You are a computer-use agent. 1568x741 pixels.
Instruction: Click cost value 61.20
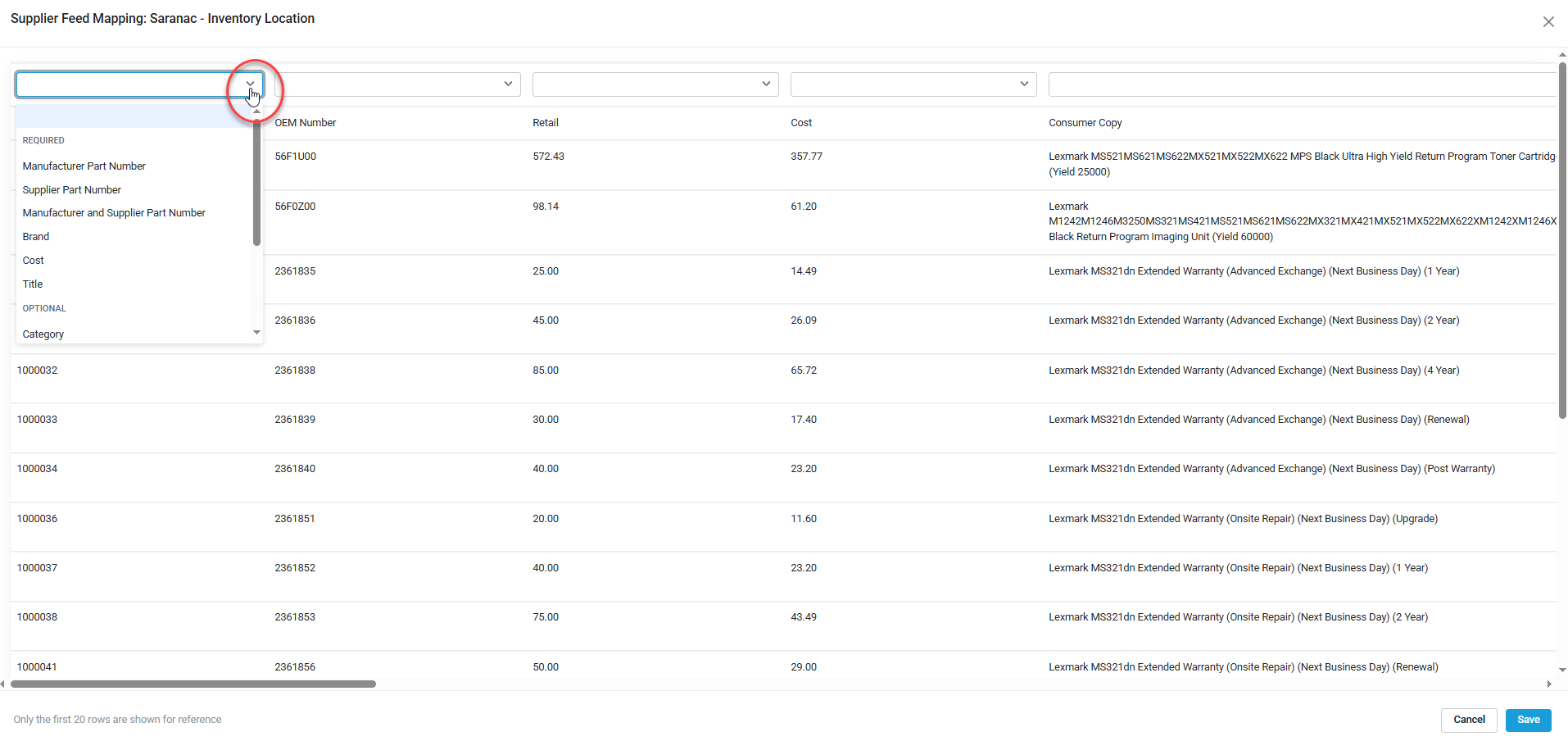[804, 207]
